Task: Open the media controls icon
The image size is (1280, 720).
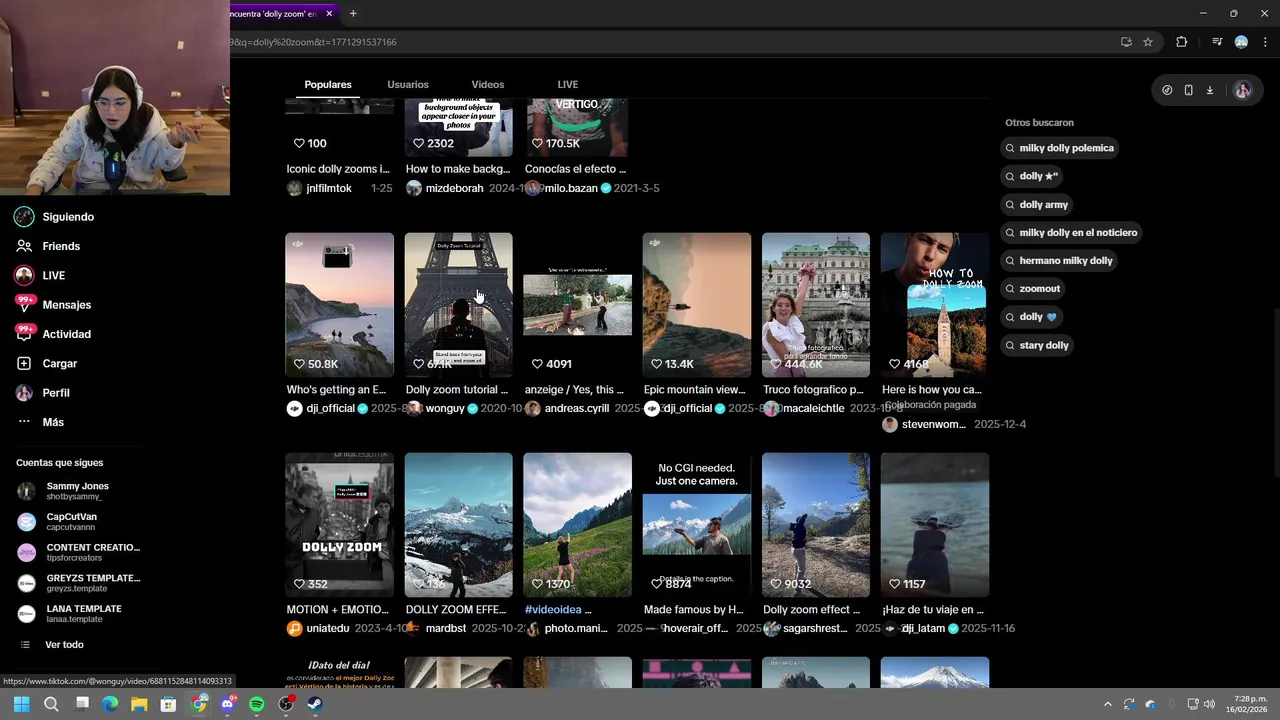Action: point(1217,42)
